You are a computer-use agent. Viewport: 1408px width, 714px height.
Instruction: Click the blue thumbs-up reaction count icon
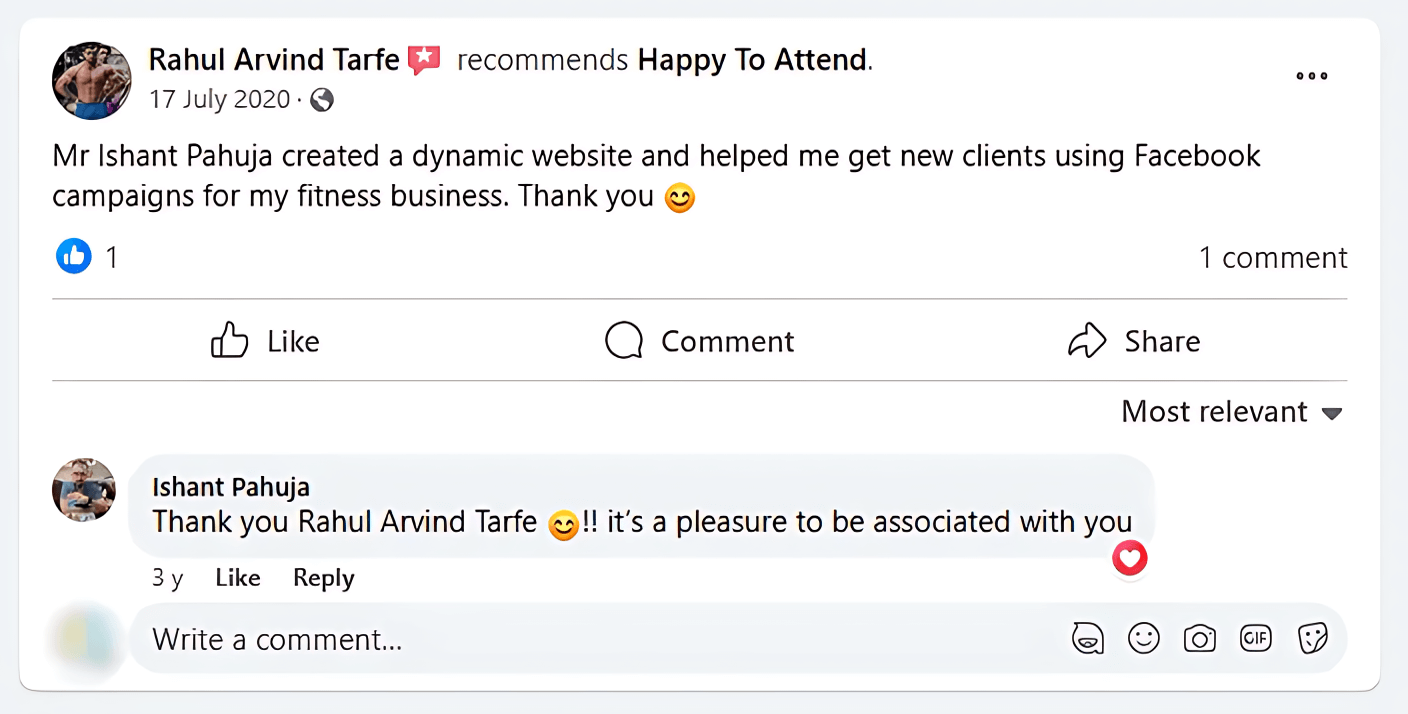point(74,257)
